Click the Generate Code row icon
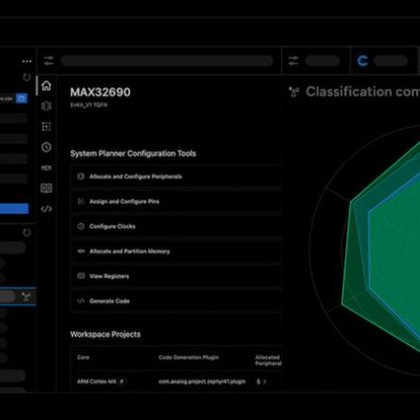 tap(81, 301)
